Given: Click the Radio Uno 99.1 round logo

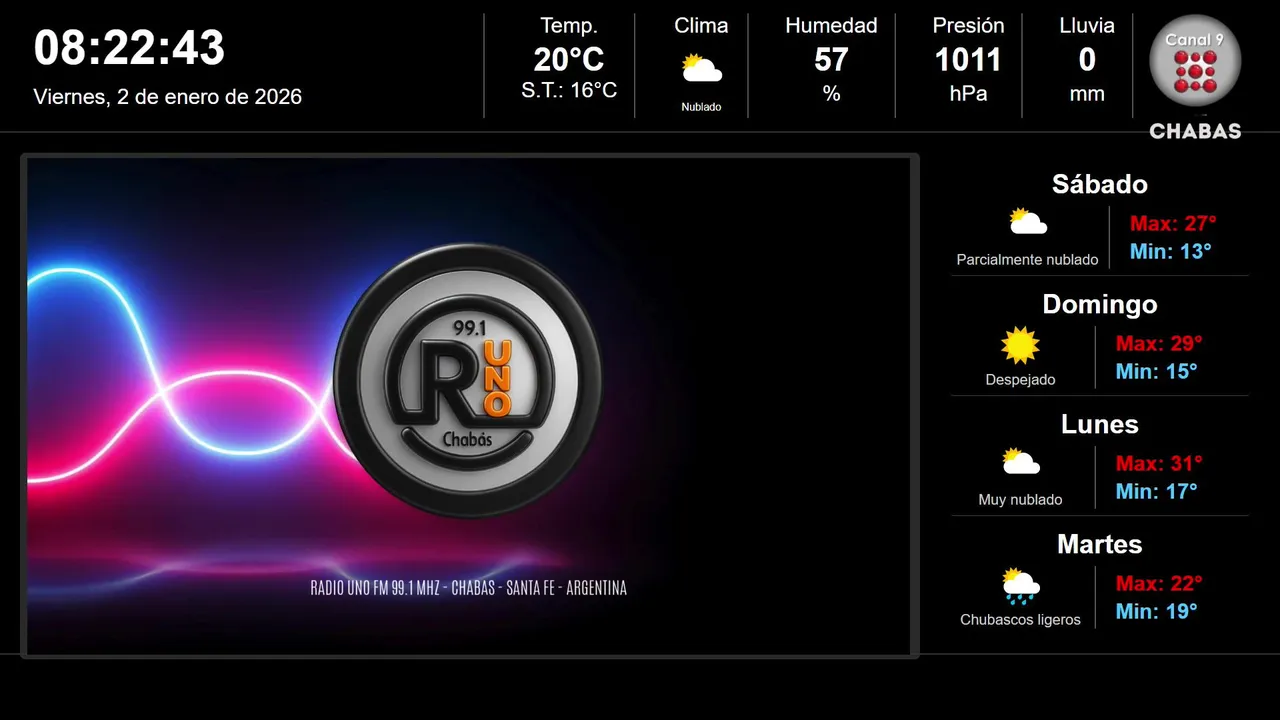Looking at the screenshot, I should tap(468, 381).
